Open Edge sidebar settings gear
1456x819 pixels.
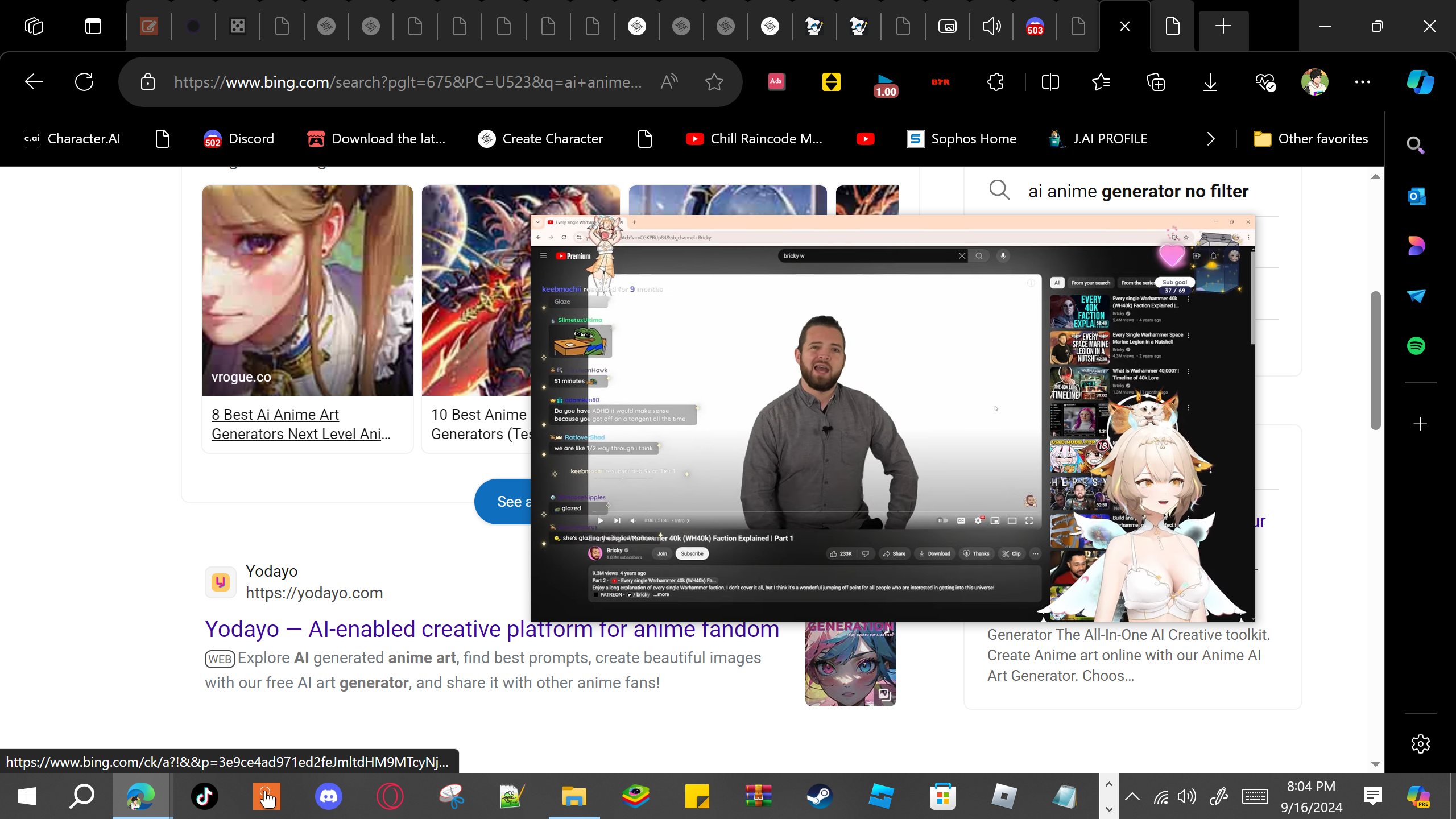1420,743
